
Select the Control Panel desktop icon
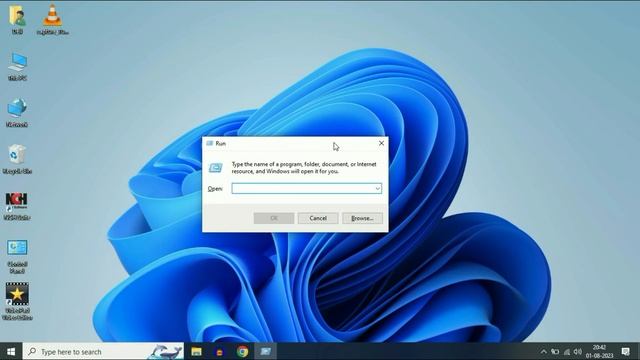point(17,256)
